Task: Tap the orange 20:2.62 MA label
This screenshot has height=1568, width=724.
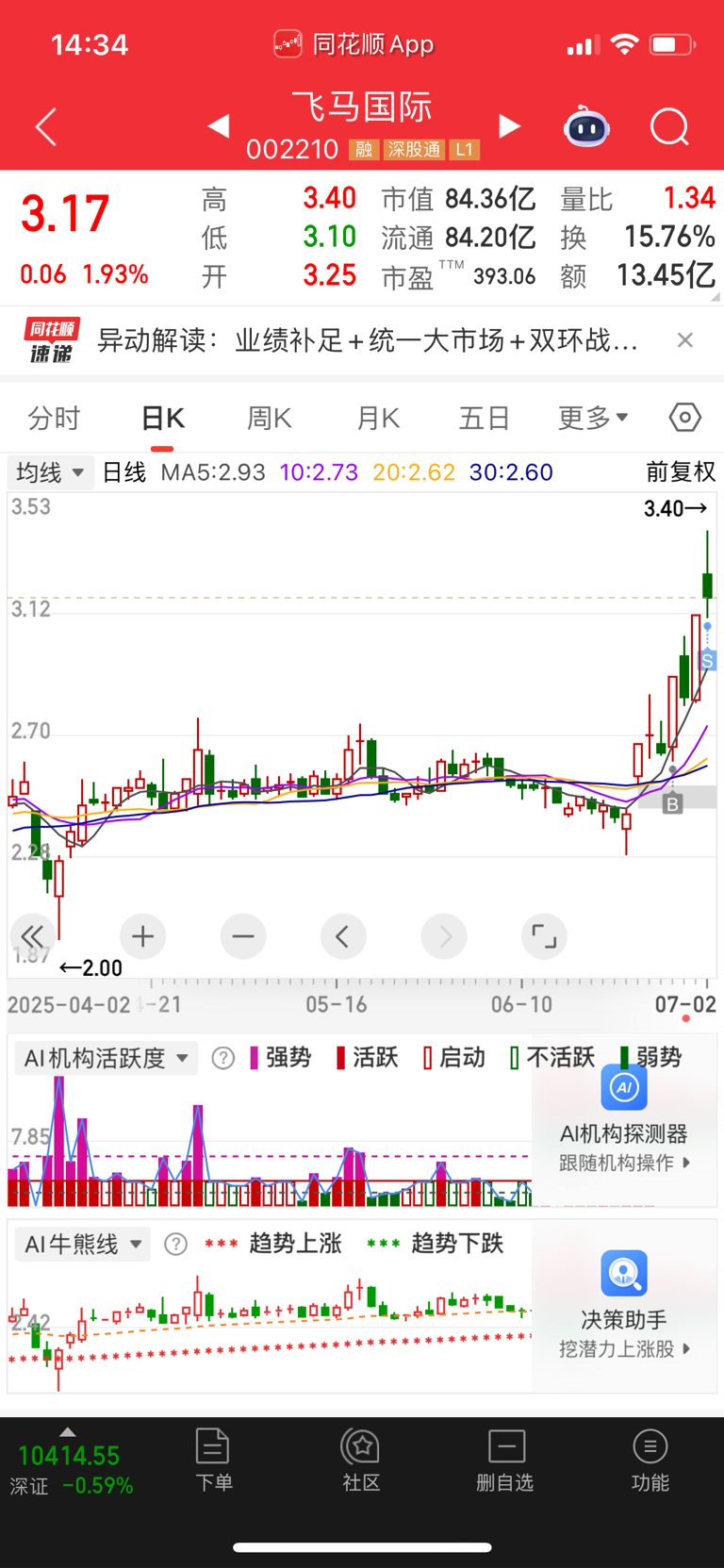Action: tap(414, 472)
